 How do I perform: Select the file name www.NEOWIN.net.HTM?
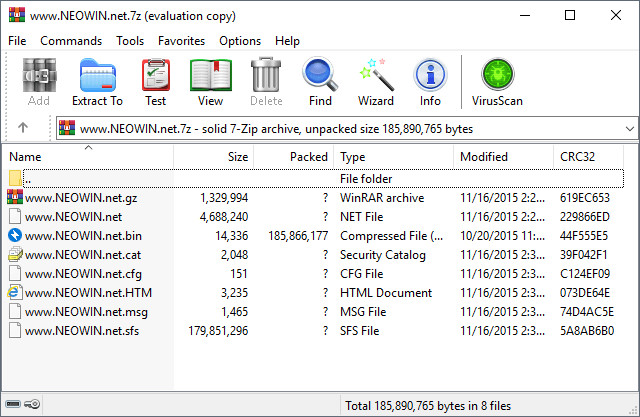click(x=88, y=293)
